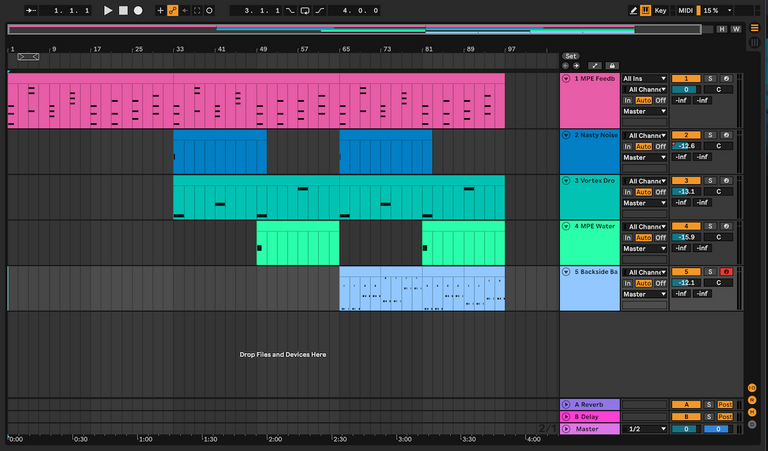The height and width of the screenshot is (451, 768).
Task: Enable MIDI Map Mode
Action: [x=685, y=10]
